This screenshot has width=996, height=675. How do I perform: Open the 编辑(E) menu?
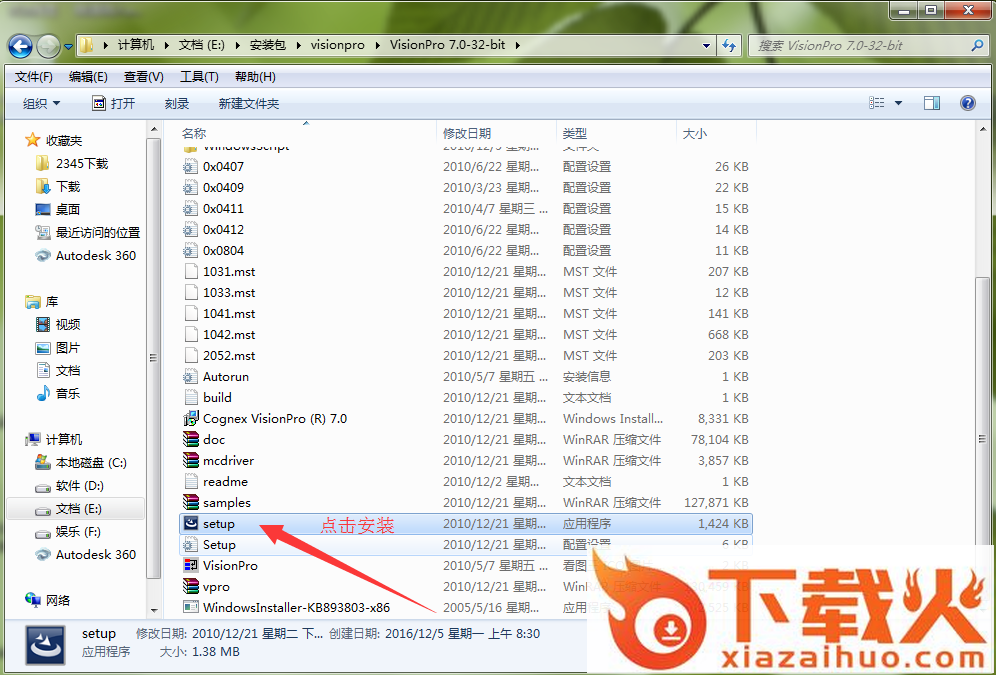coord(88,77)
